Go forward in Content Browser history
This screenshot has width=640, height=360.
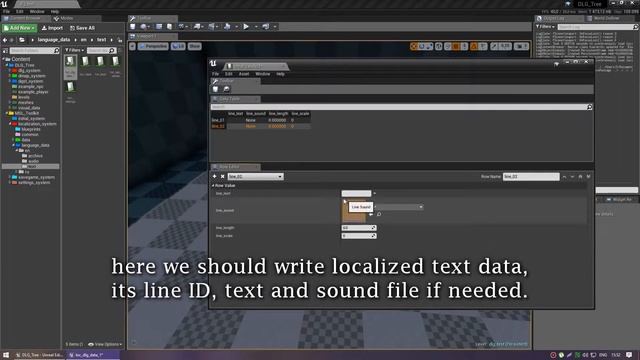click(x=12, y=40)
